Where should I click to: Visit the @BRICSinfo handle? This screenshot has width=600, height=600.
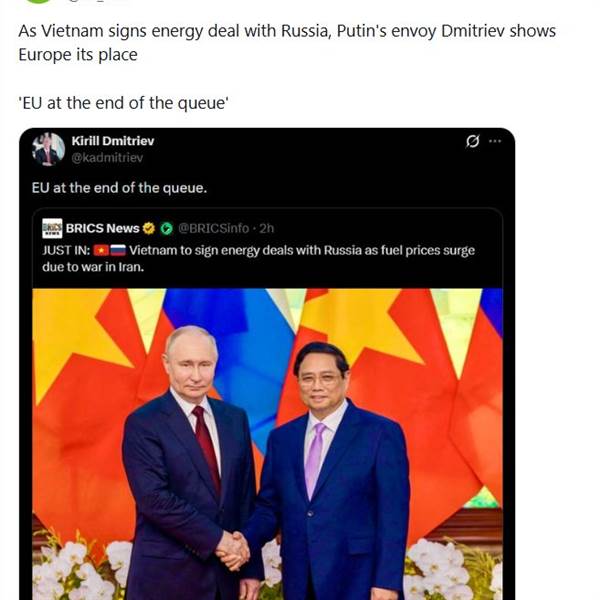[x=214, y=228]
